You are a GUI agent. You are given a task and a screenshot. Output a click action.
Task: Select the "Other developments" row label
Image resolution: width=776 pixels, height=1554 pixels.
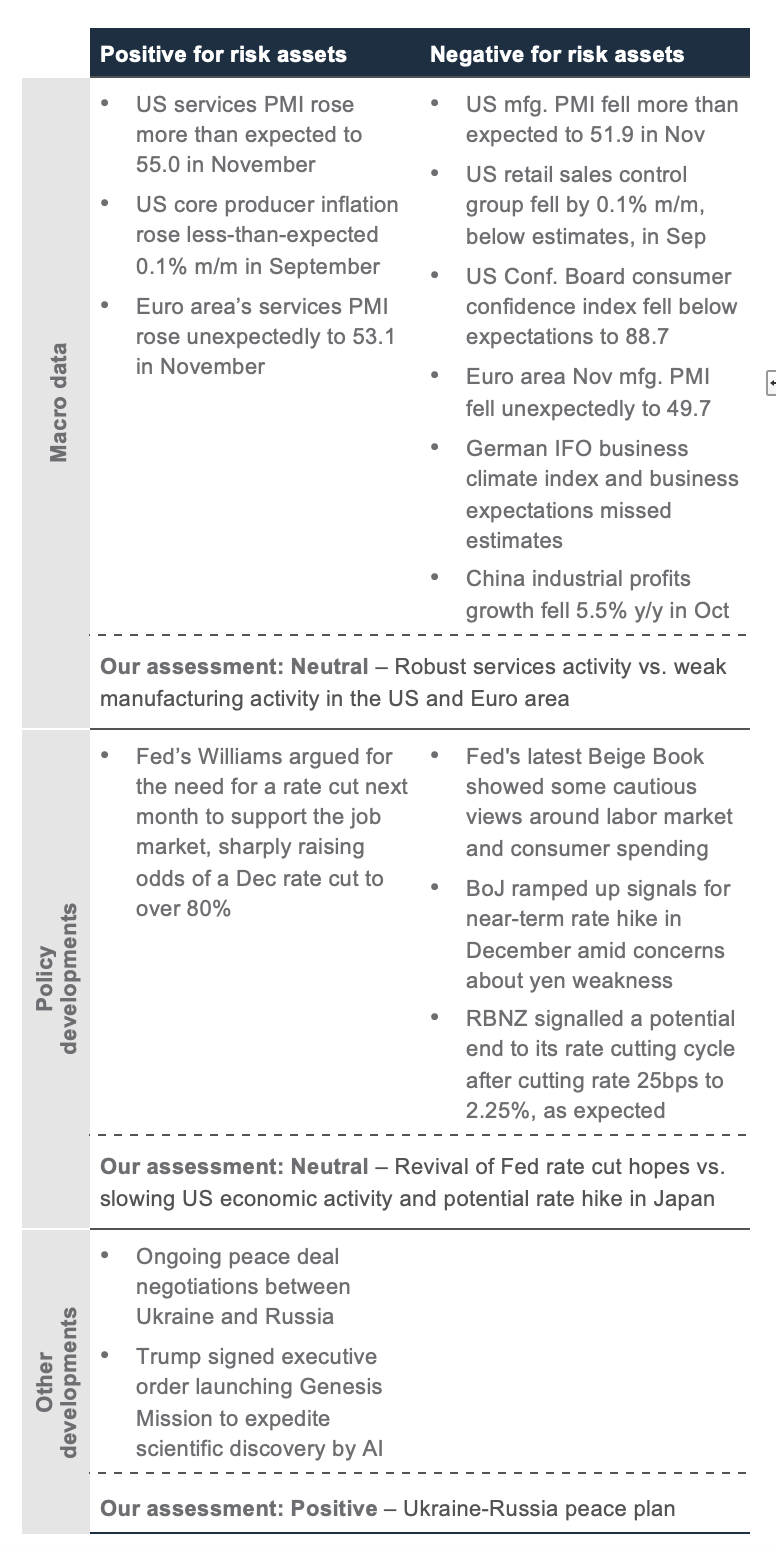pyautogui.click(x=58, y=1379)
